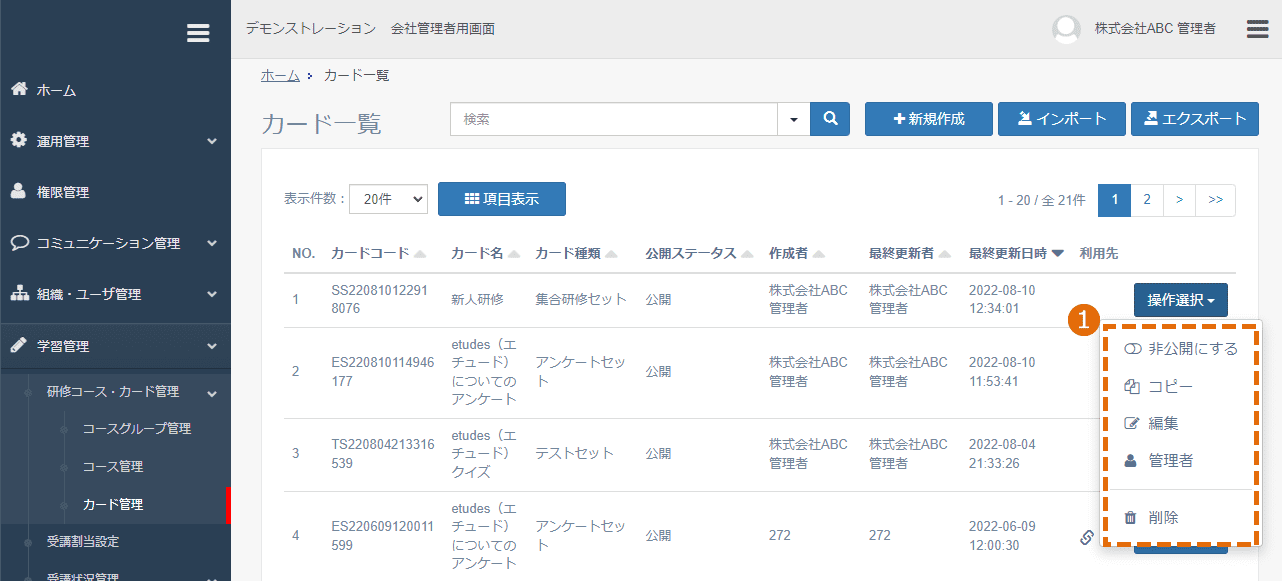The height and width of the screenshot is (581, 1282).
Task: Toggle the sidebar hamburger menu icon
Action: click(x=198, y=33)
